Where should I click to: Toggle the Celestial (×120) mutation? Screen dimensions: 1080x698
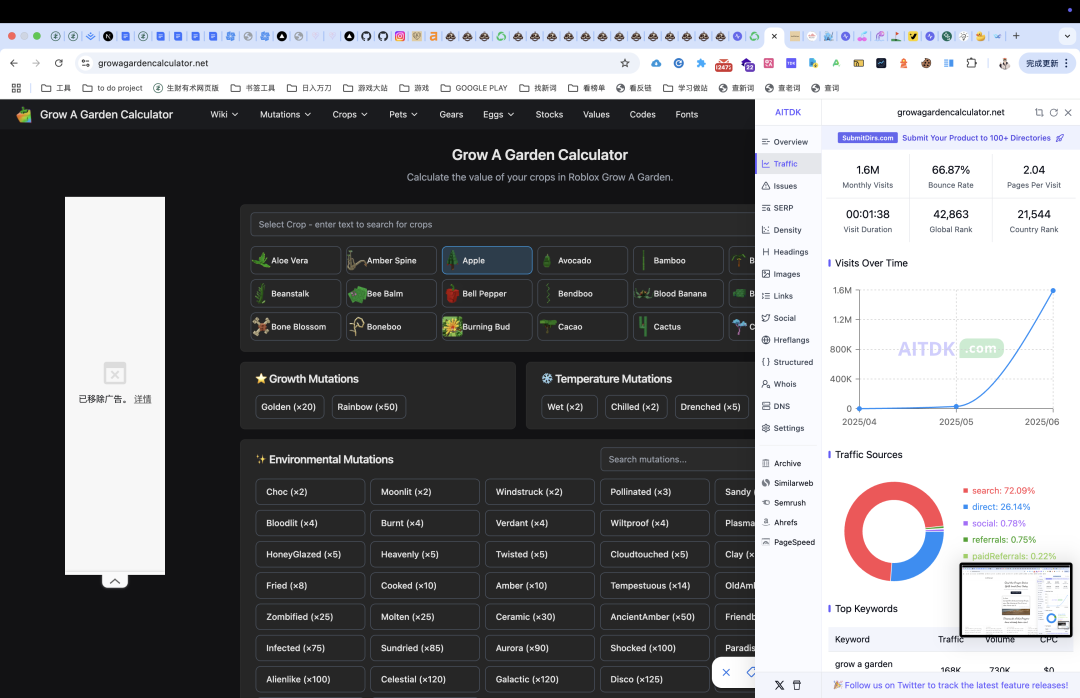point(424,679)
